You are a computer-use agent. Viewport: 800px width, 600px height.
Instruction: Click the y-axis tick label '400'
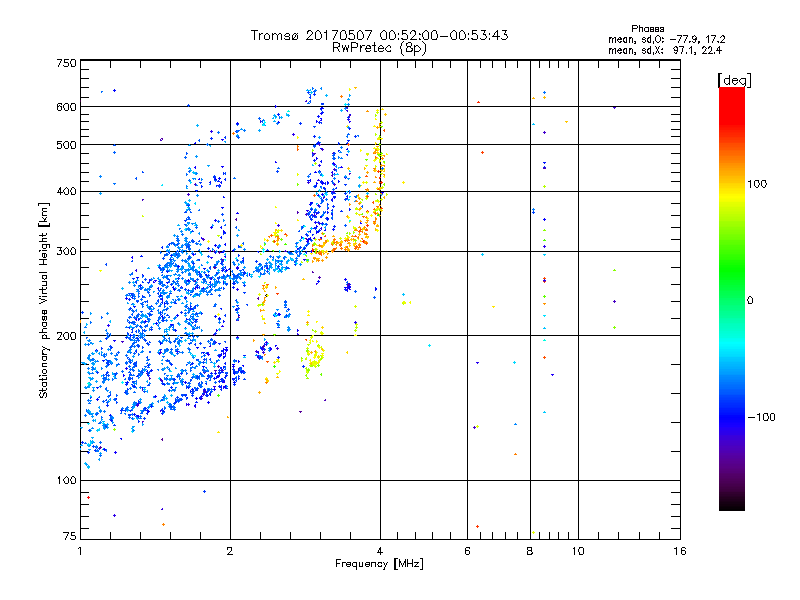[66, 191]
